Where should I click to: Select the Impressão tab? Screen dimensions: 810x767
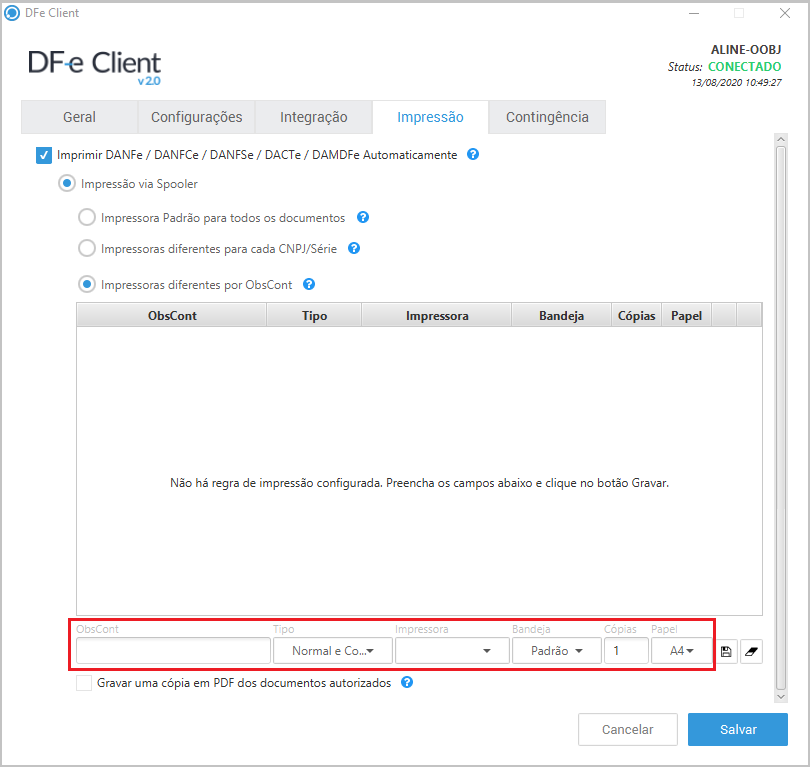tap(430, 117)
